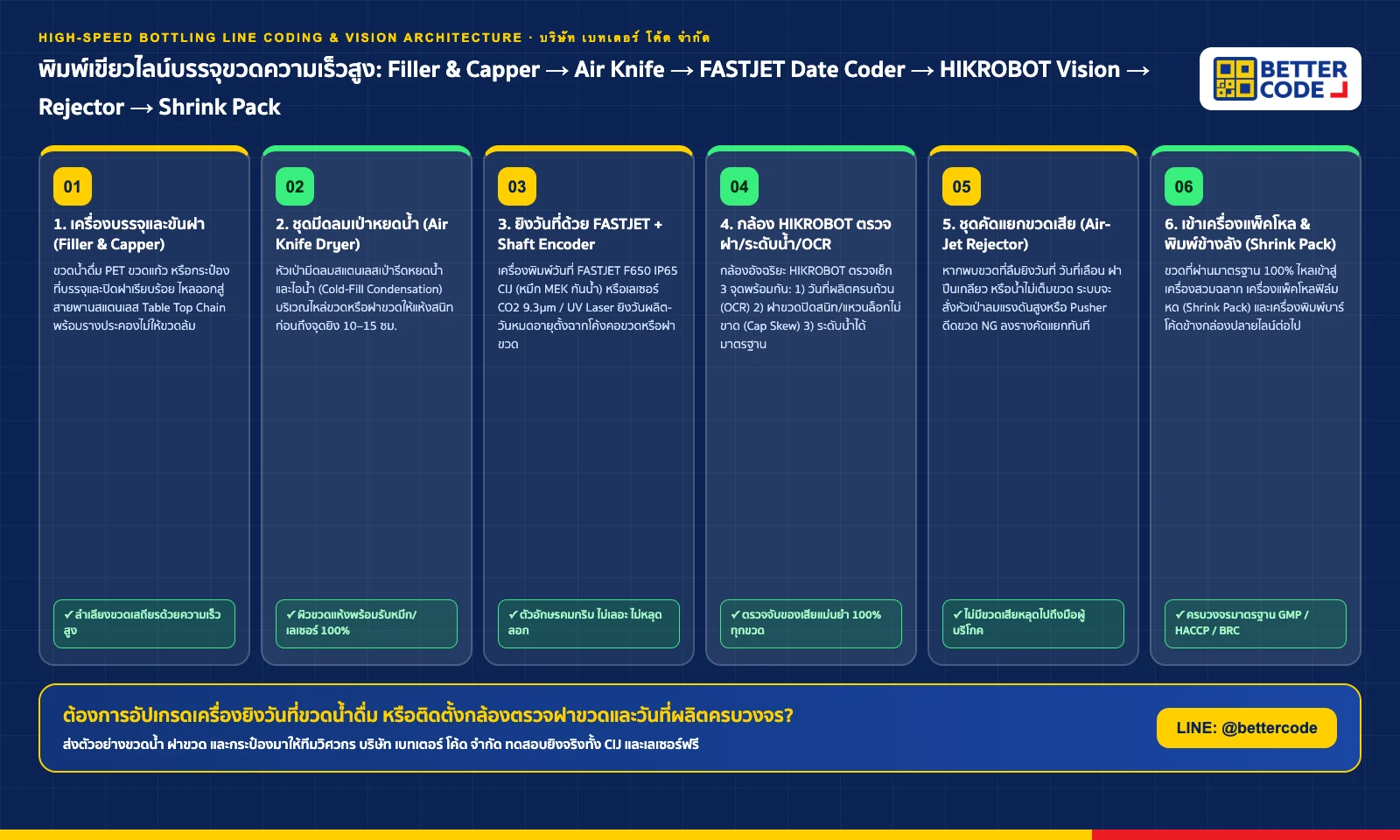Select the Air Knife Dryer card heading
This screenshot has width=1400, height=840.
click(x=362, y=234)
